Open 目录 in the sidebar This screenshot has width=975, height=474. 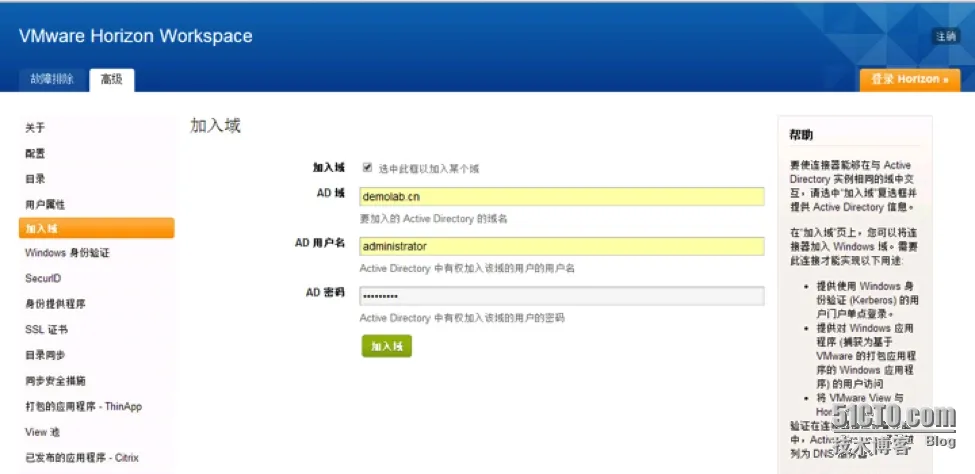[x=35, y=179]
